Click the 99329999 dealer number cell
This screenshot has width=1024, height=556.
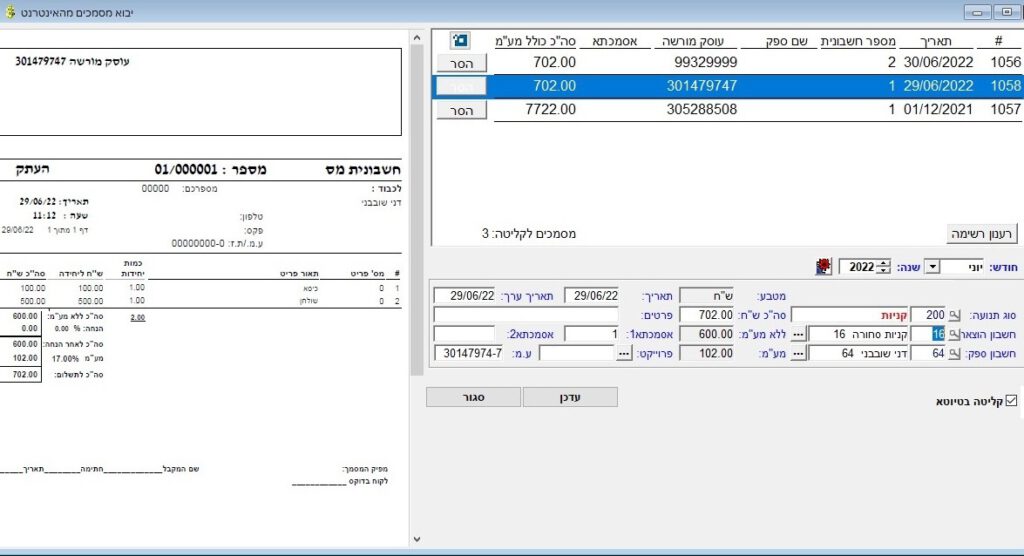(x=705, y=63)
